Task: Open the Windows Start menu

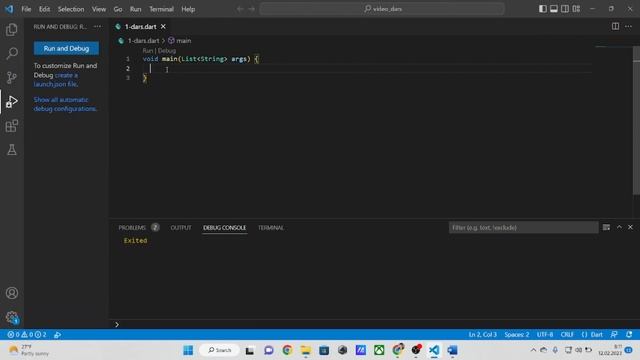Action: pyautogui.click(x=188, y=350)
